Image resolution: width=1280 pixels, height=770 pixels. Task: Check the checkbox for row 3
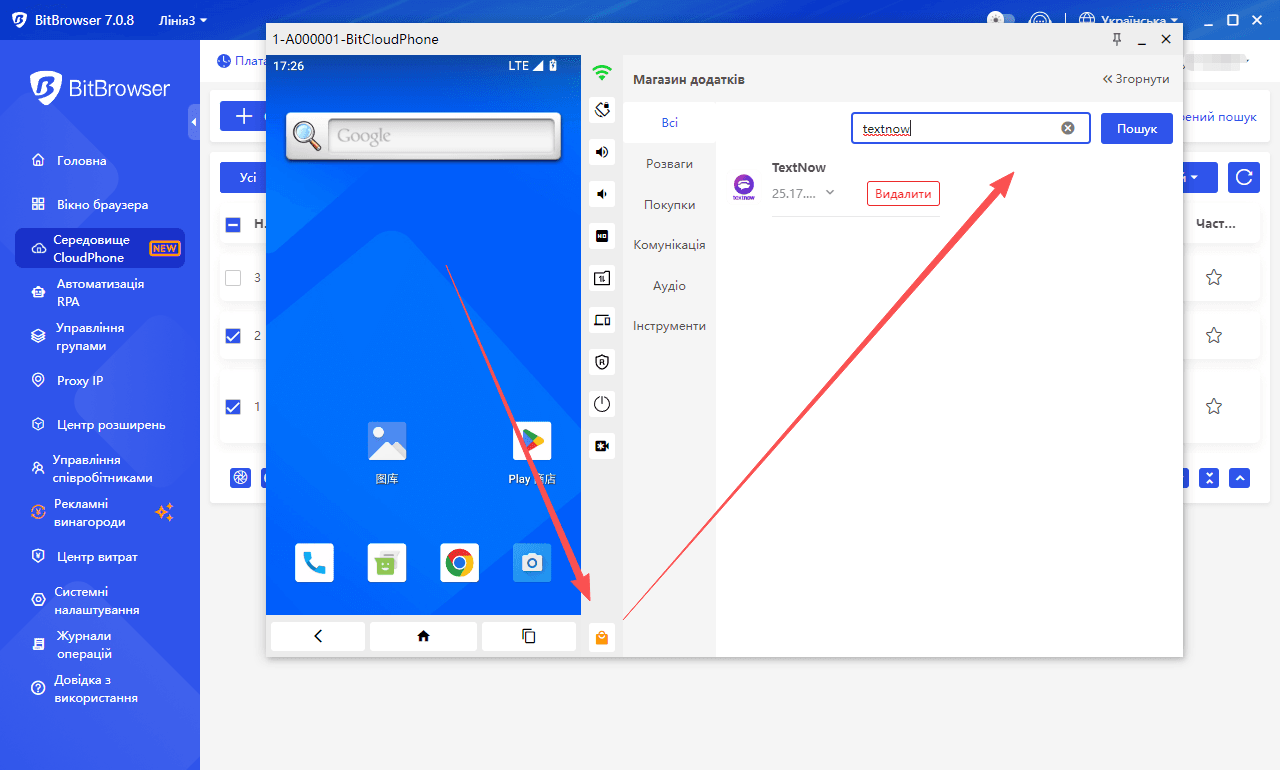(x=233, y=278)
